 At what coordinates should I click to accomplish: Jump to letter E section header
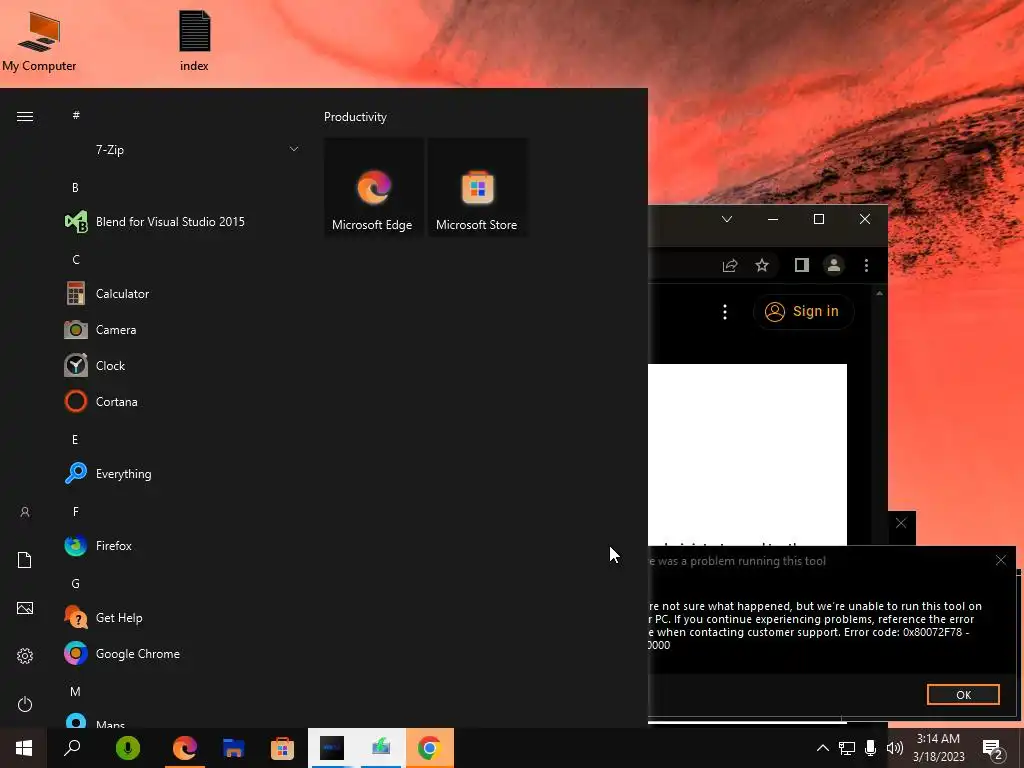75,440
